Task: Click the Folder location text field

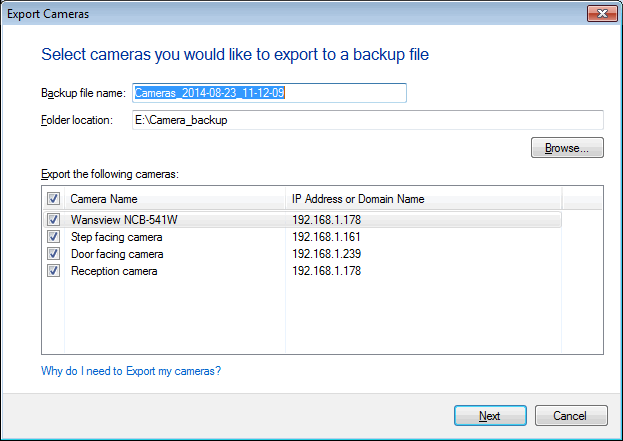Action: pyautogui.click(x=367, y=121)
